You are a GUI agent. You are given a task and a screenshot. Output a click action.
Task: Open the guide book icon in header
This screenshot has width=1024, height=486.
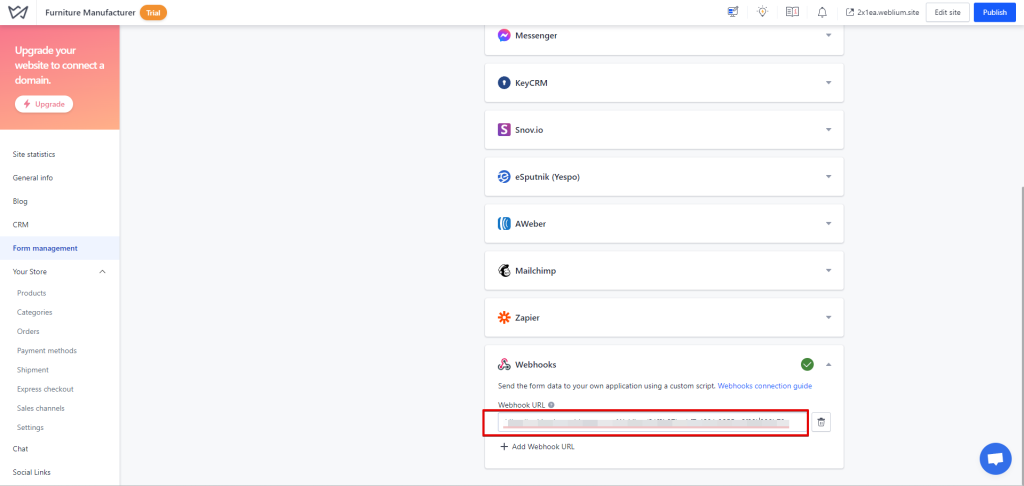pos(792,12)
